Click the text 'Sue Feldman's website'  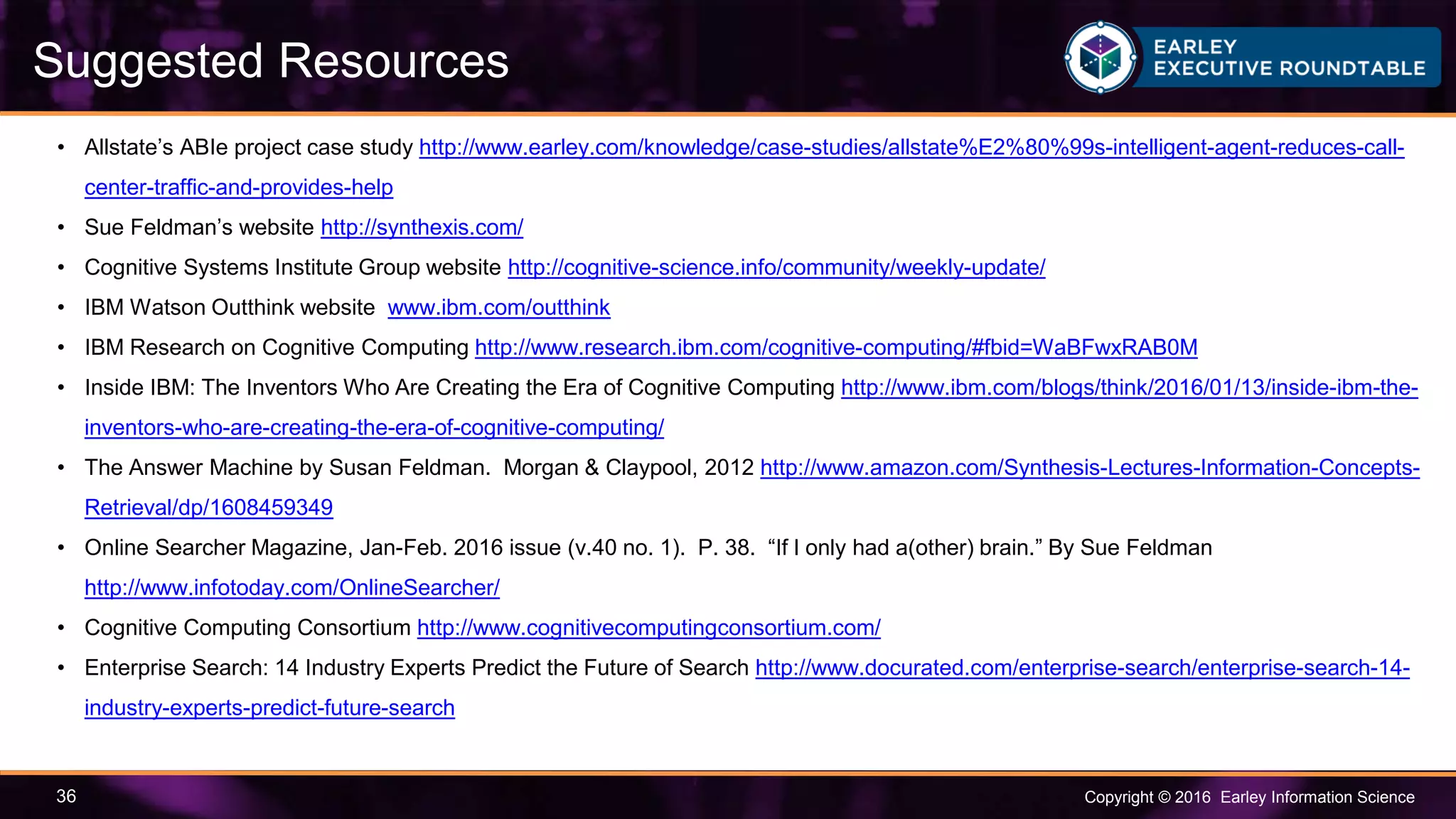tap(199, 227)
